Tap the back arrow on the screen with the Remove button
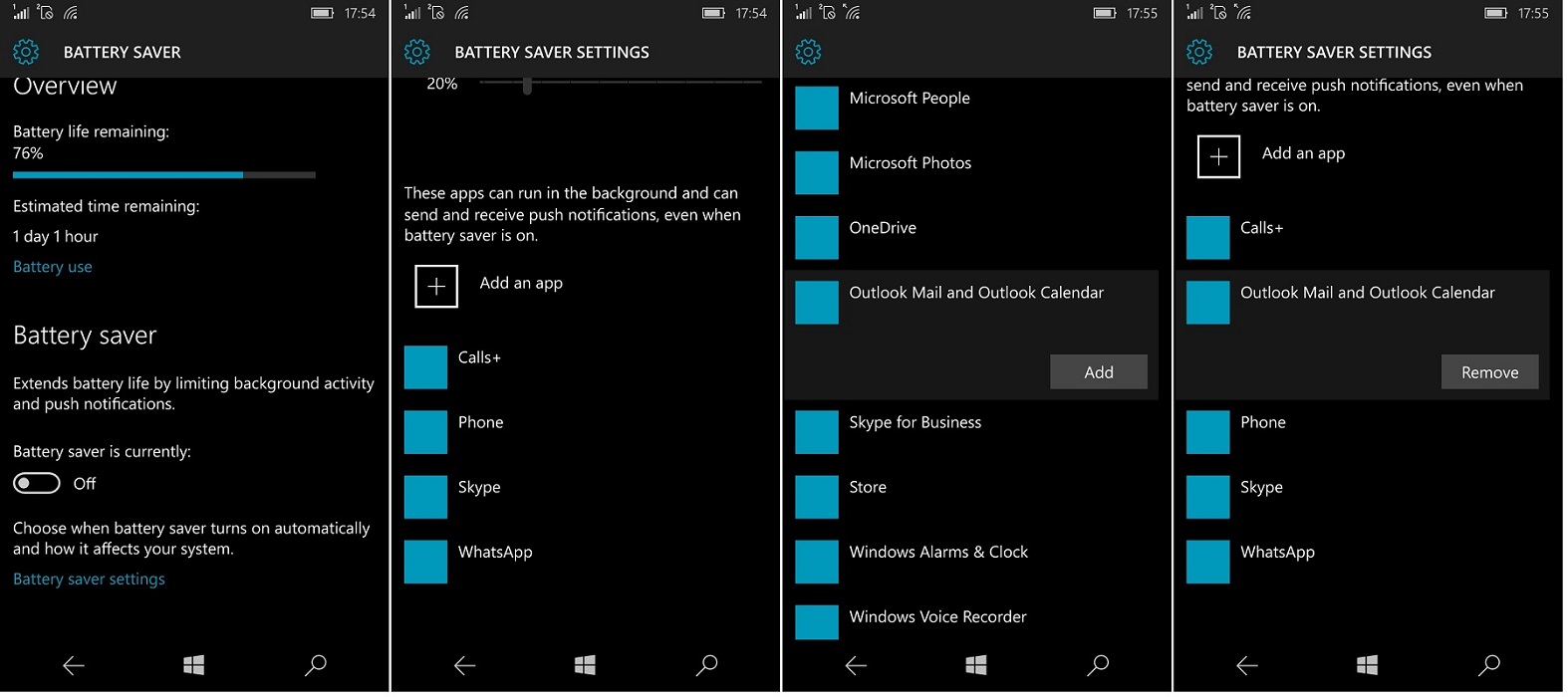Image resolution: width=1568 pixels, height=697 pixels. [1247, 665]
